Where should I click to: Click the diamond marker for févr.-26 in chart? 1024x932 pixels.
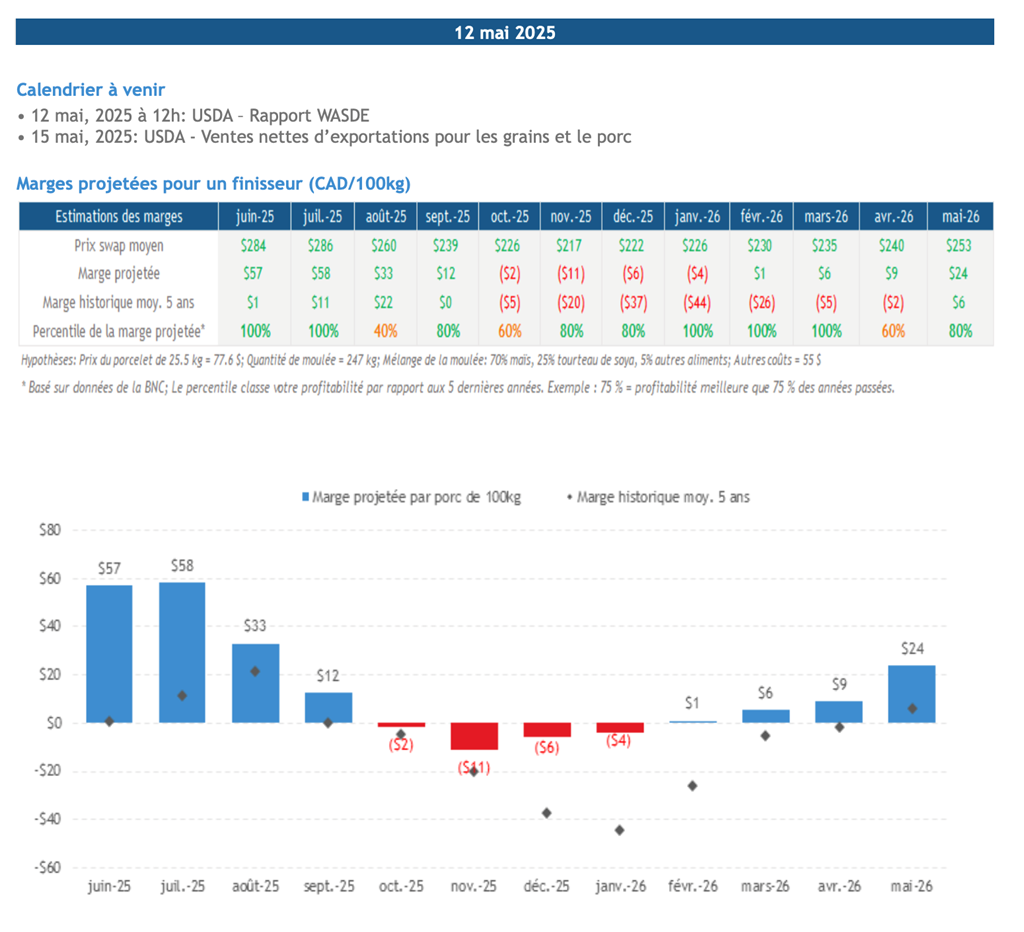692,786
